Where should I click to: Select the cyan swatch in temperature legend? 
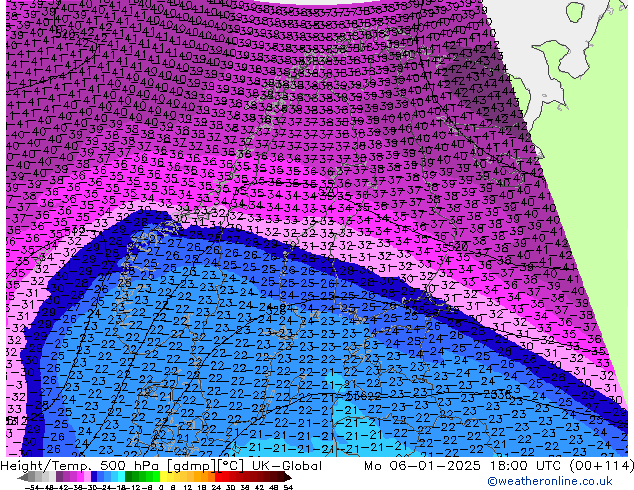coord(121,477)
